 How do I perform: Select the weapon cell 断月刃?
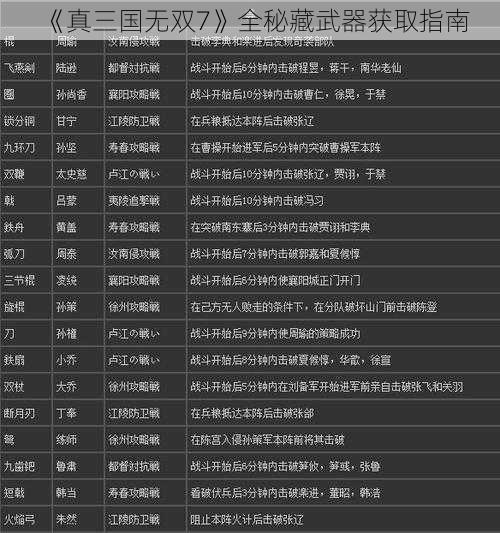click(x=19, y=413)
